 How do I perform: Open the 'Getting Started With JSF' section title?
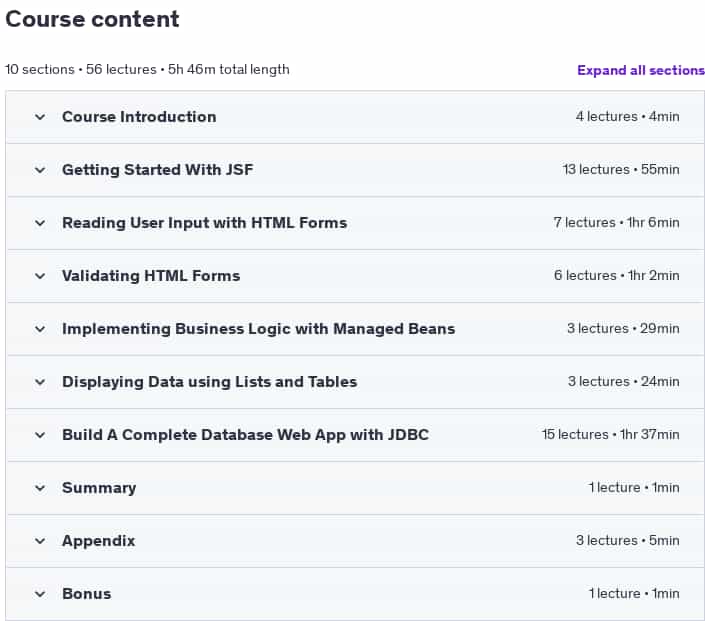[x=157, y=170]
